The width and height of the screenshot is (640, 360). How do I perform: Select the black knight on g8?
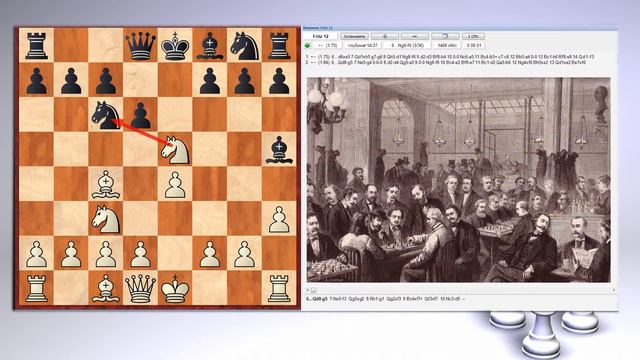(244, 46)
